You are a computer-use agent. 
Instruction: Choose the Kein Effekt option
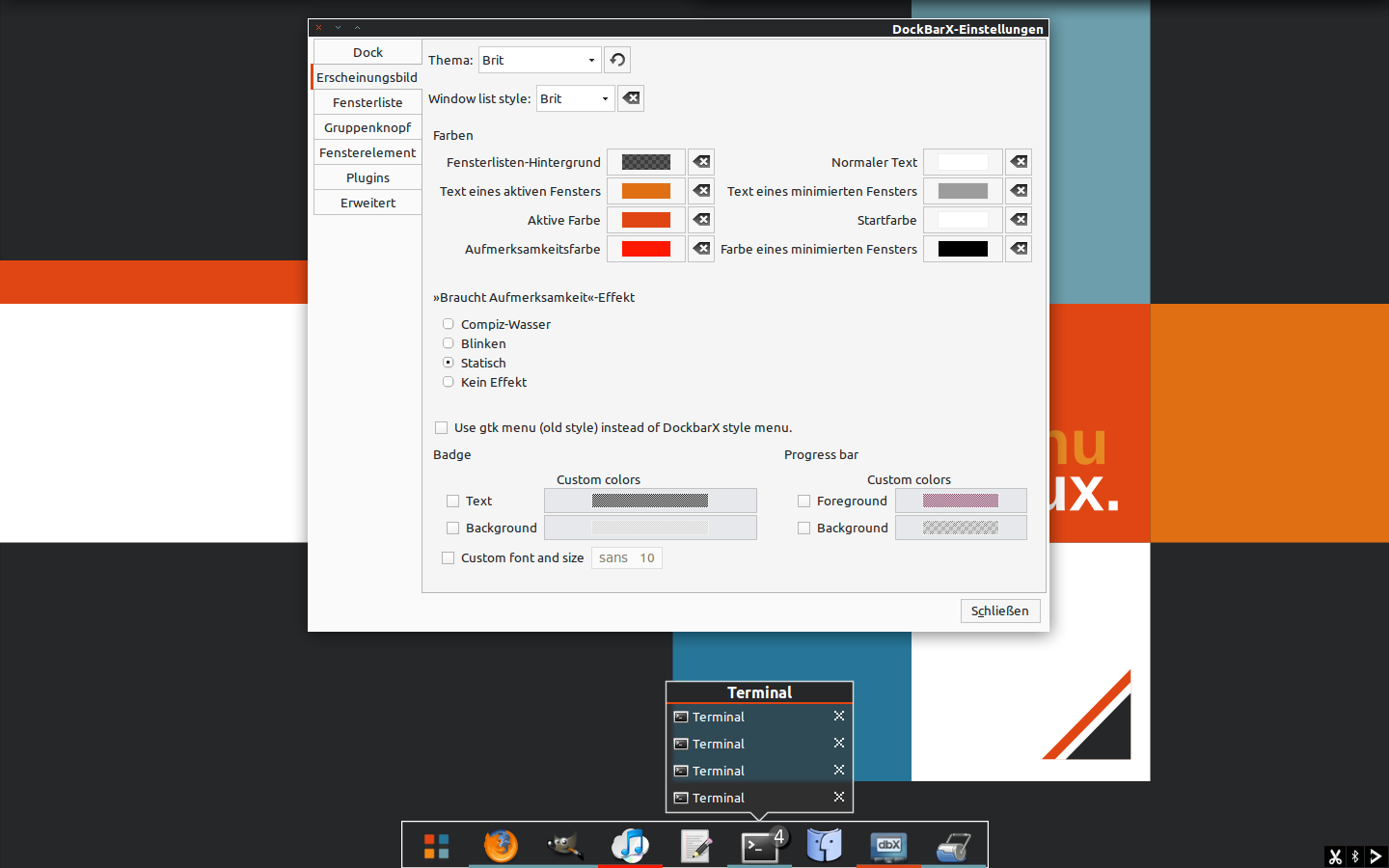pyautogui.click(x=449, y=382)
